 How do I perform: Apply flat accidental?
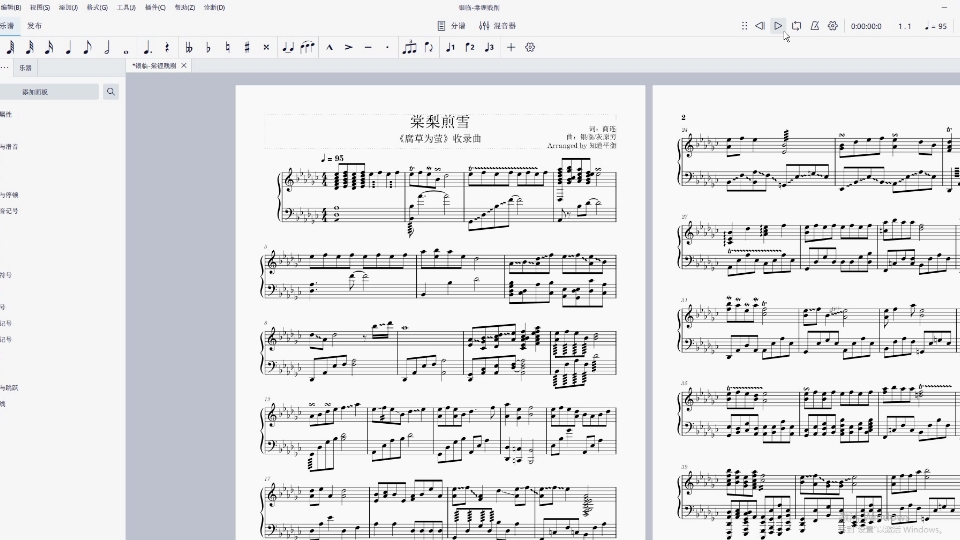click(x=208, y=47)
